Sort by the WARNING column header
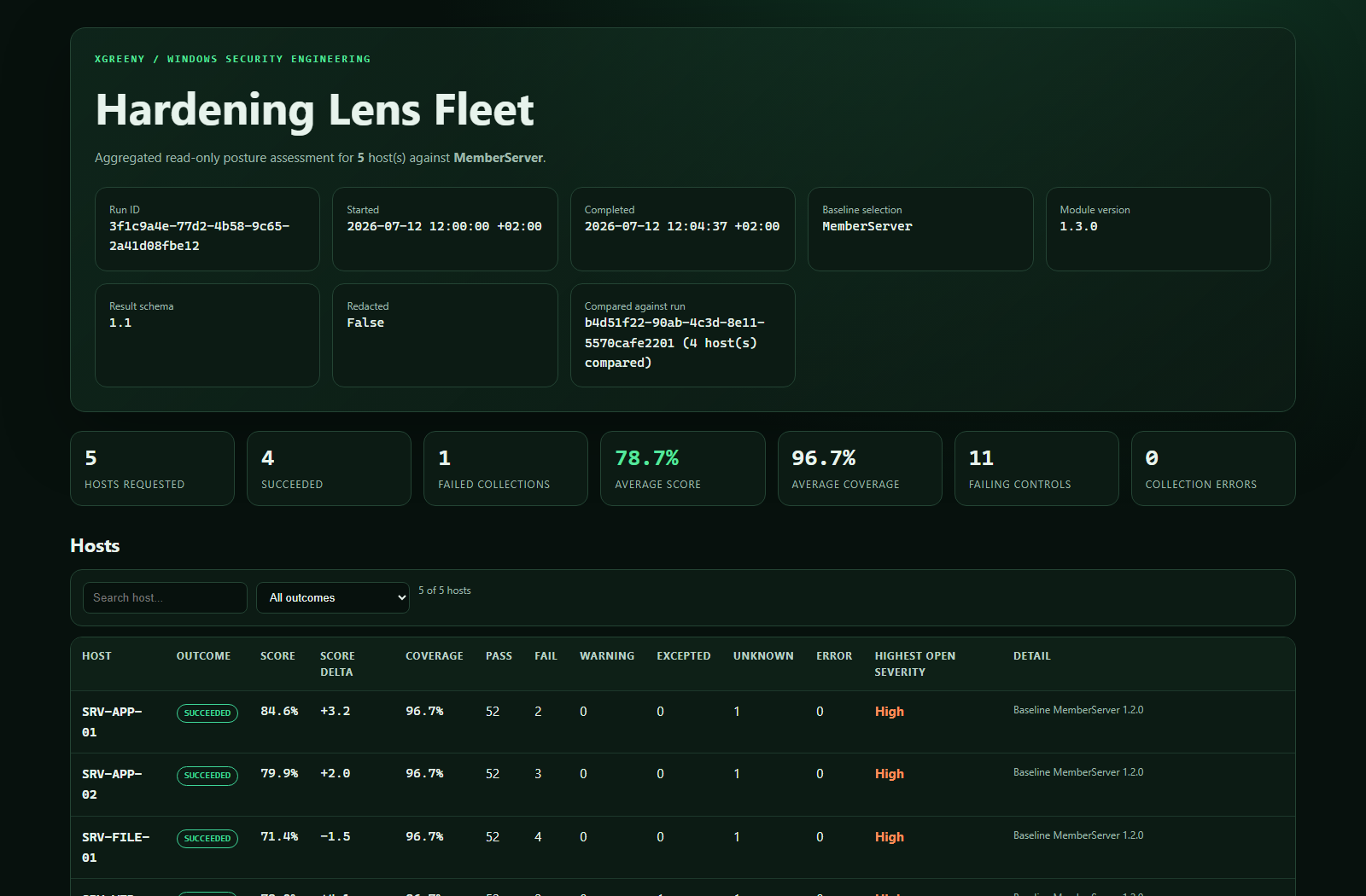The height and width of the screenshot is (896, 1366). [607, 656]
